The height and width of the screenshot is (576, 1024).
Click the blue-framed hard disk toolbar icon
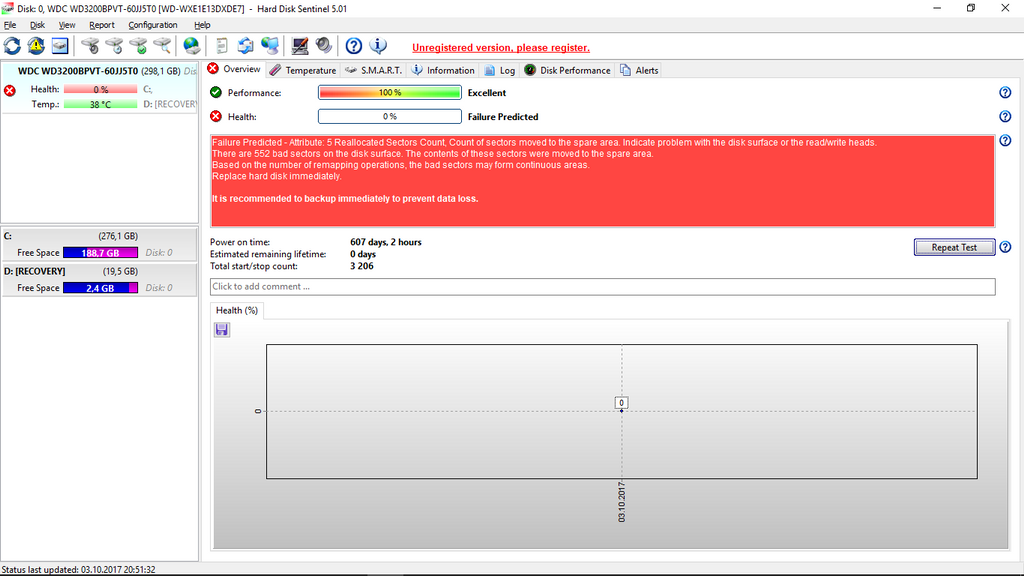(x=60, y=46)
